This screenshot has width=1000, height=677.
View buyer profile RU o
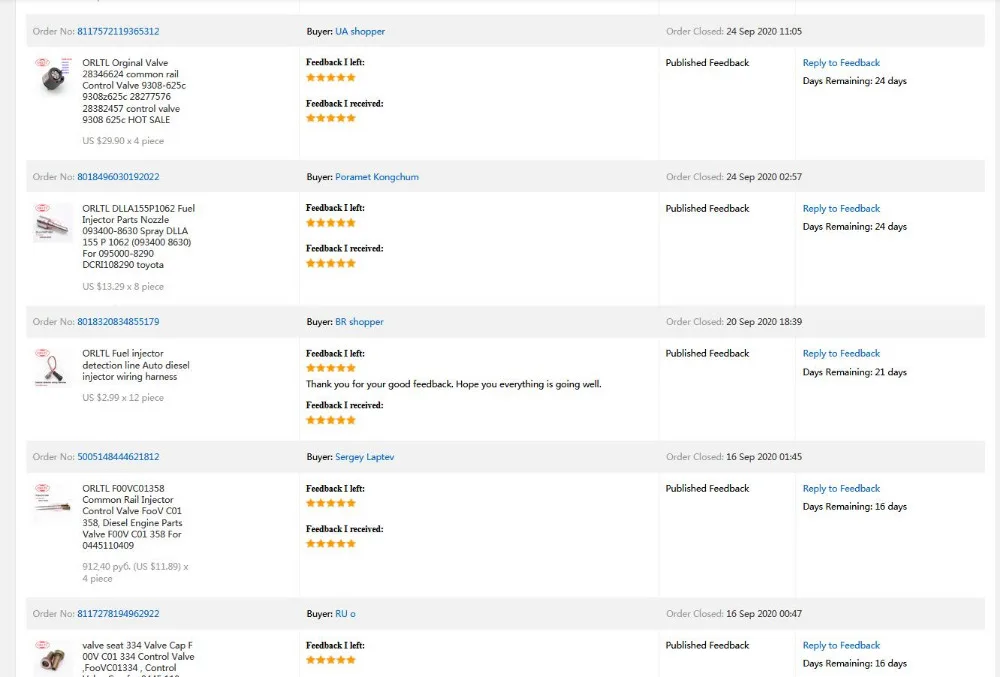(345, 614)
